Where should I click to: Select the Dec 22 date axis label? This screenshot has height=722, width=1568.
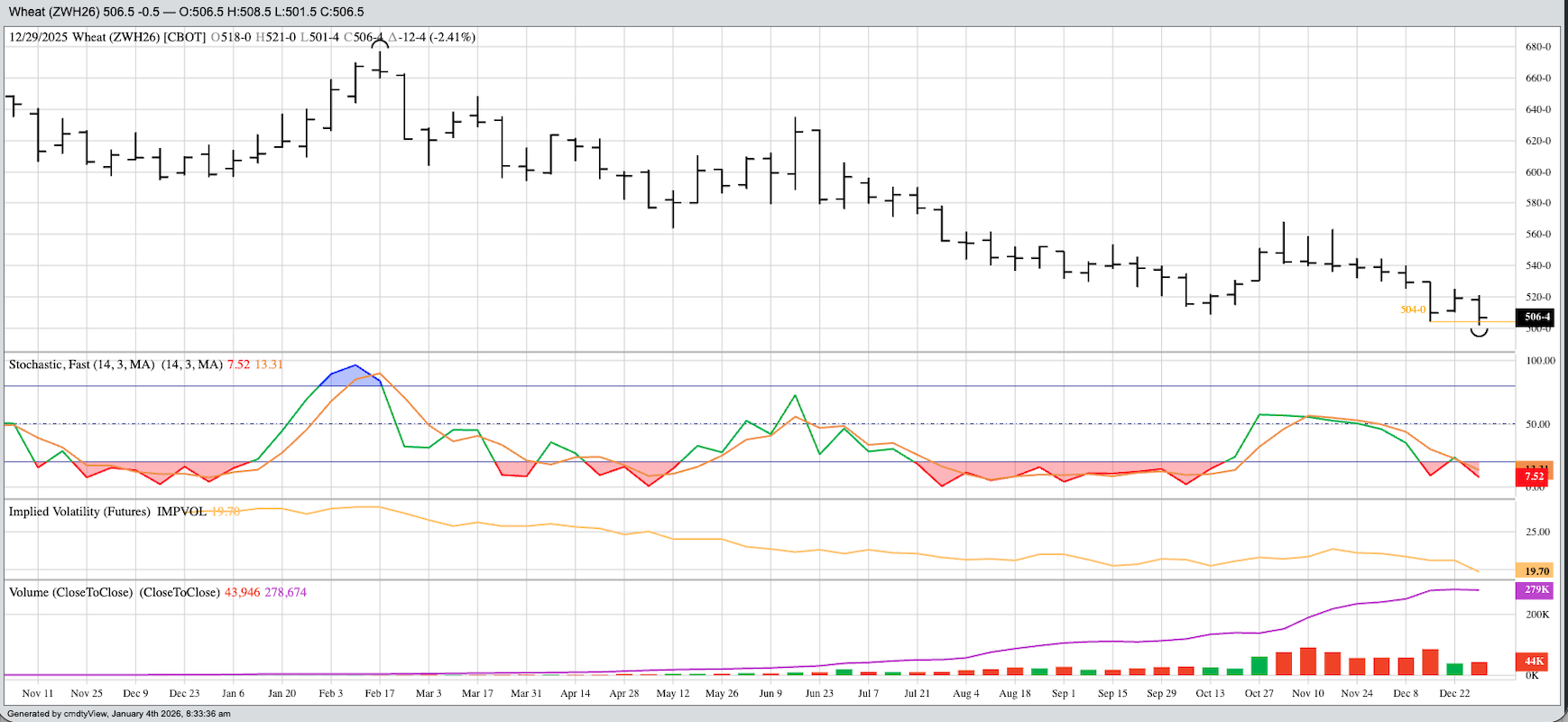point(1454,693)
